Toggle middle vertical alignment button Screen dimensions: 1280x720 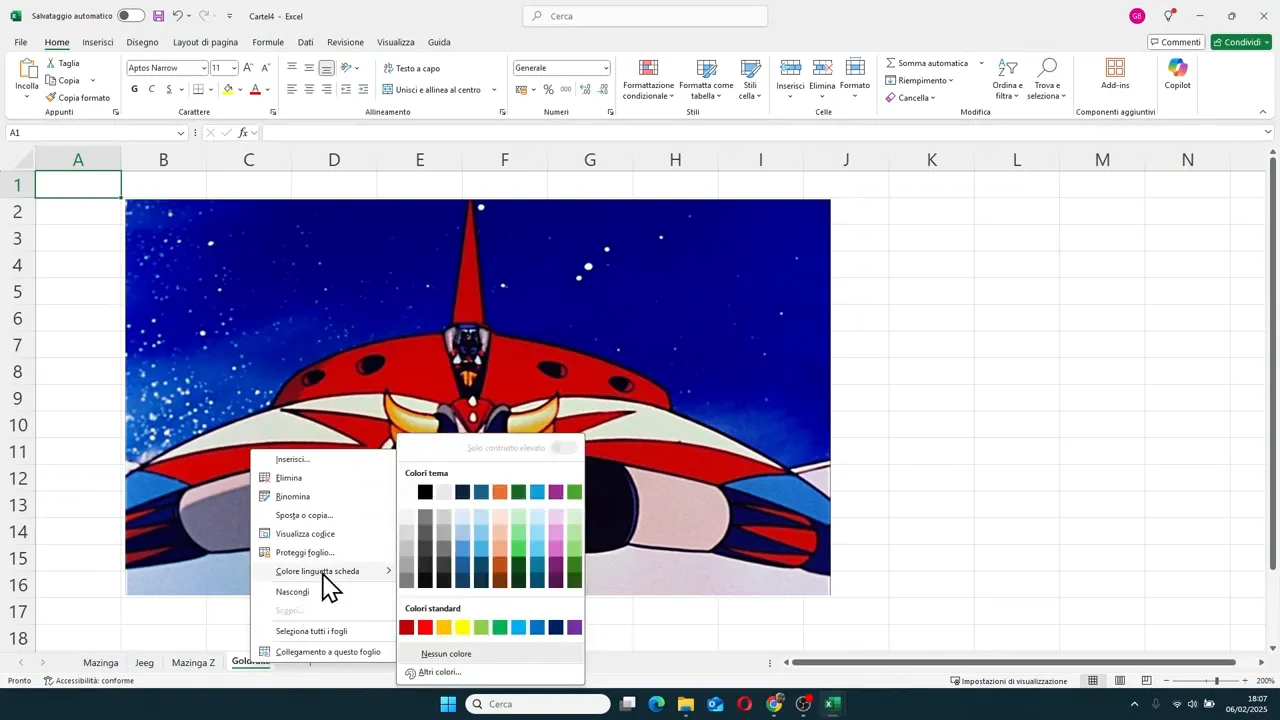(309, 68)
